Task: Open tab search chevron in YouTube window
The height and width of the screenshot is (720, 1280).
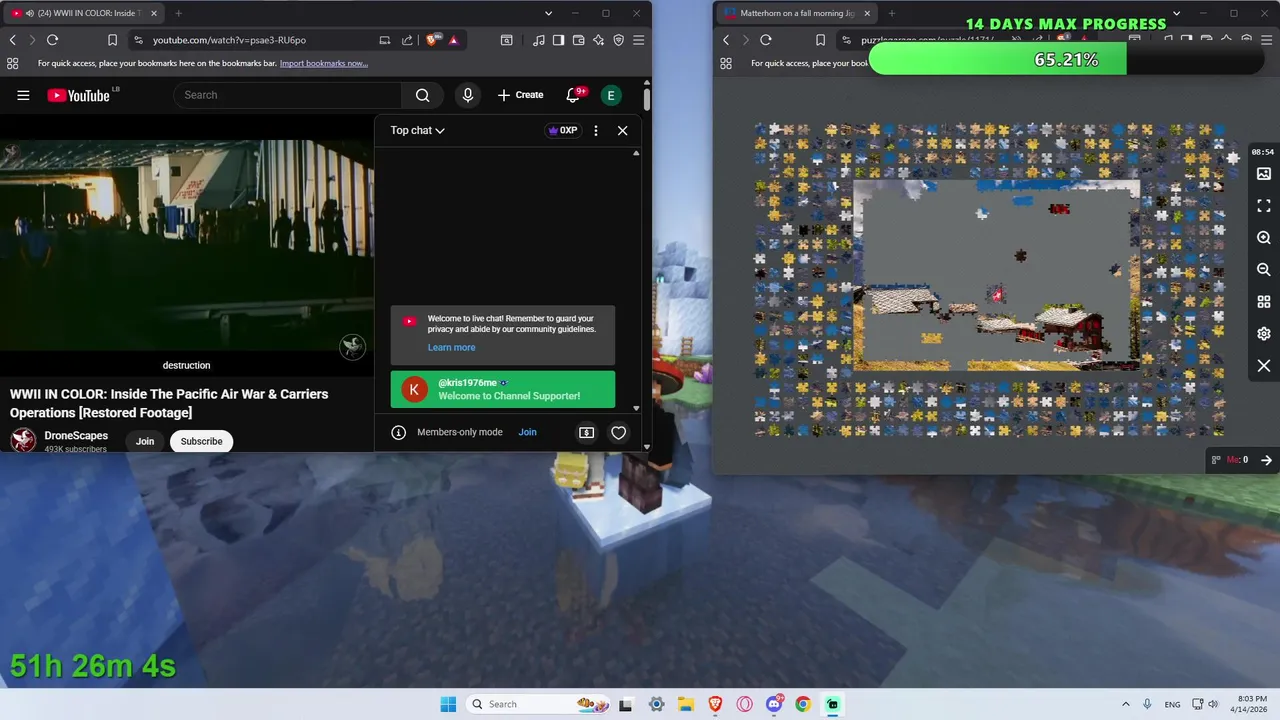Action: tap(548, 13)
